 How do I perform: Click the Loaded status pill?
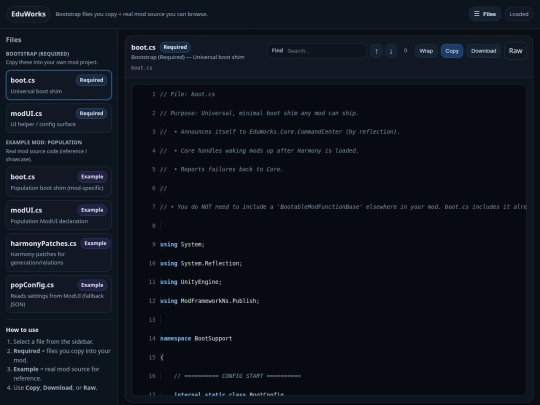[519, 14]
